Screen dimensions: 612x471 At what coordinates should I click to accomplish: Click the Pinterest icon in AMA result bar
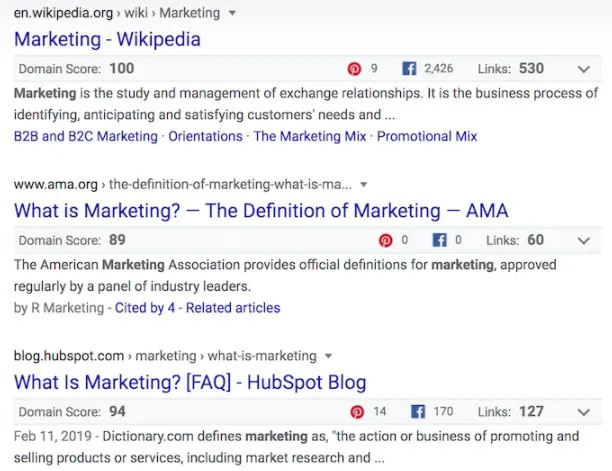tap(385, 240)
